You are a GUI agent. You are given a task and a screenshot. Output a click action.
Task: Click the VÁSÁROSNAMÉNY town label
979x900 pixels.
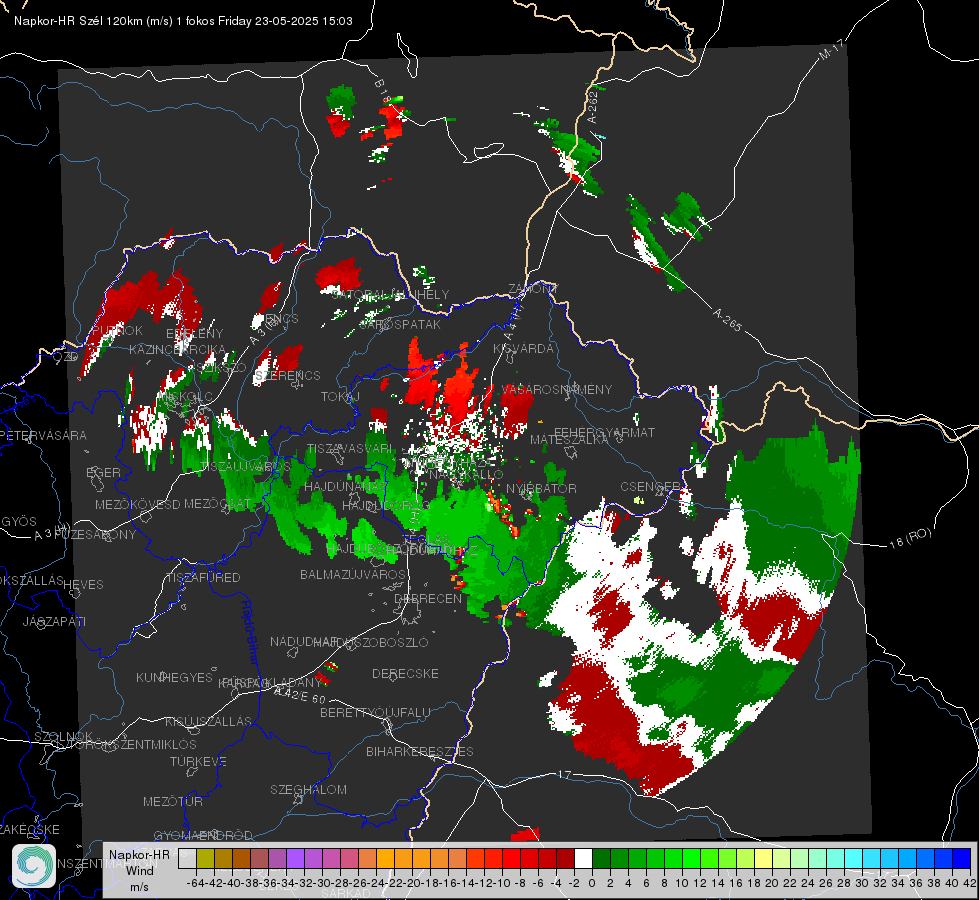coord(557,389)
